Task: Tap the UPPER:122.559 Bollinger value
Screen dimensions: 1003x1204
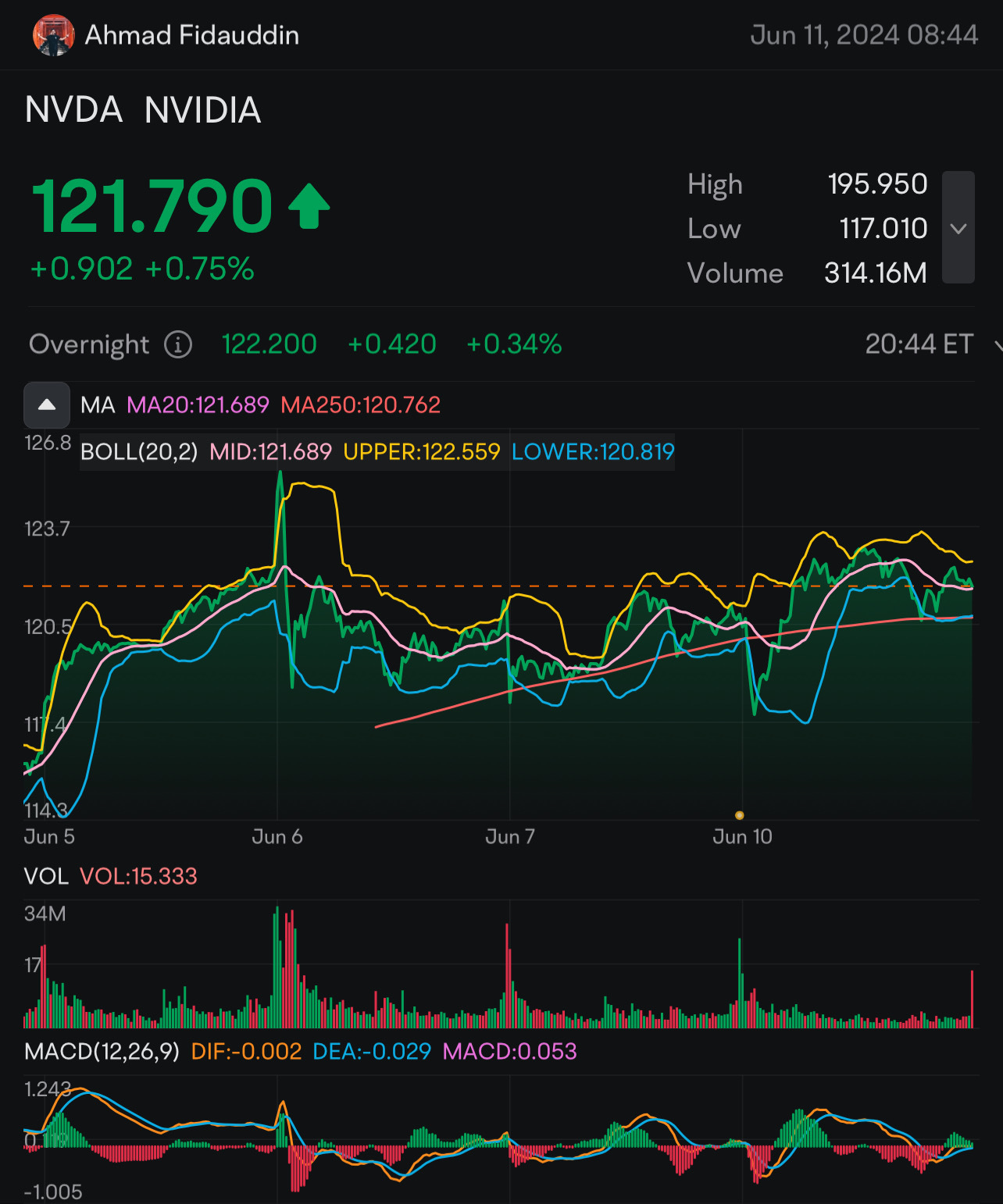Action: tap(422, 451)
